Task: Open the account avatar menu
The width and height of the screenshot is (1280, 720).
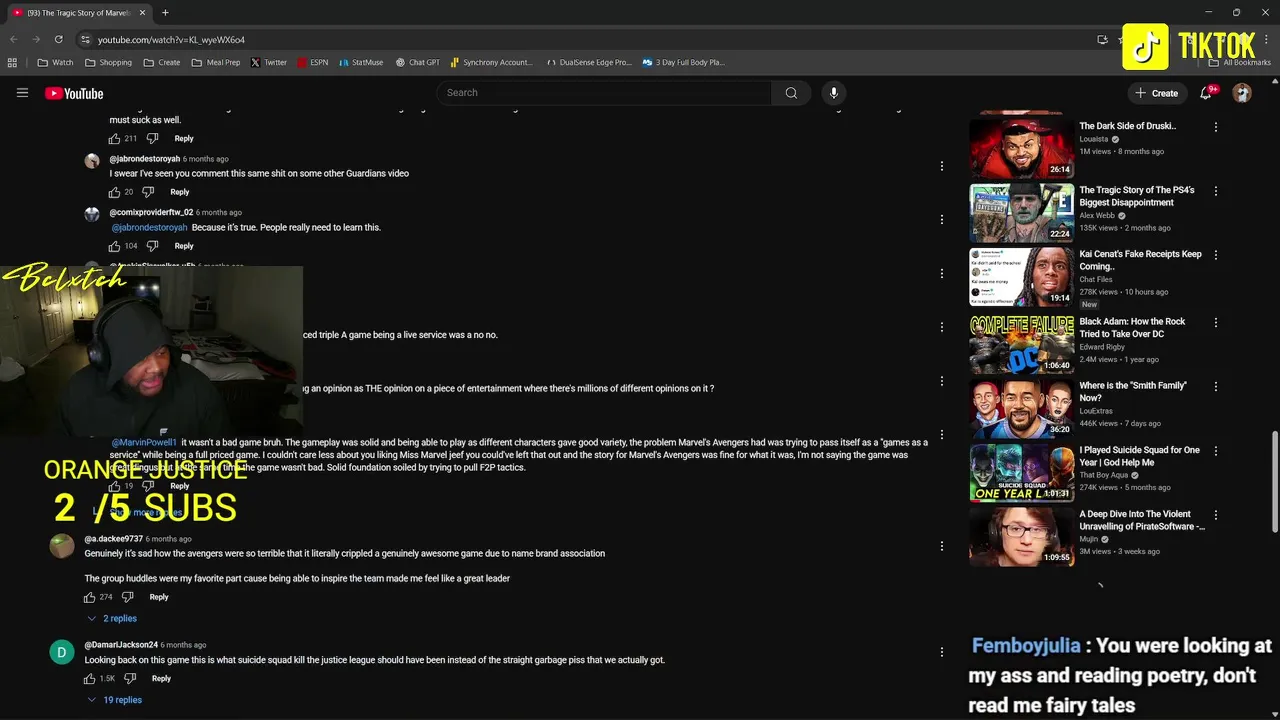Action: coord(1242,93)
